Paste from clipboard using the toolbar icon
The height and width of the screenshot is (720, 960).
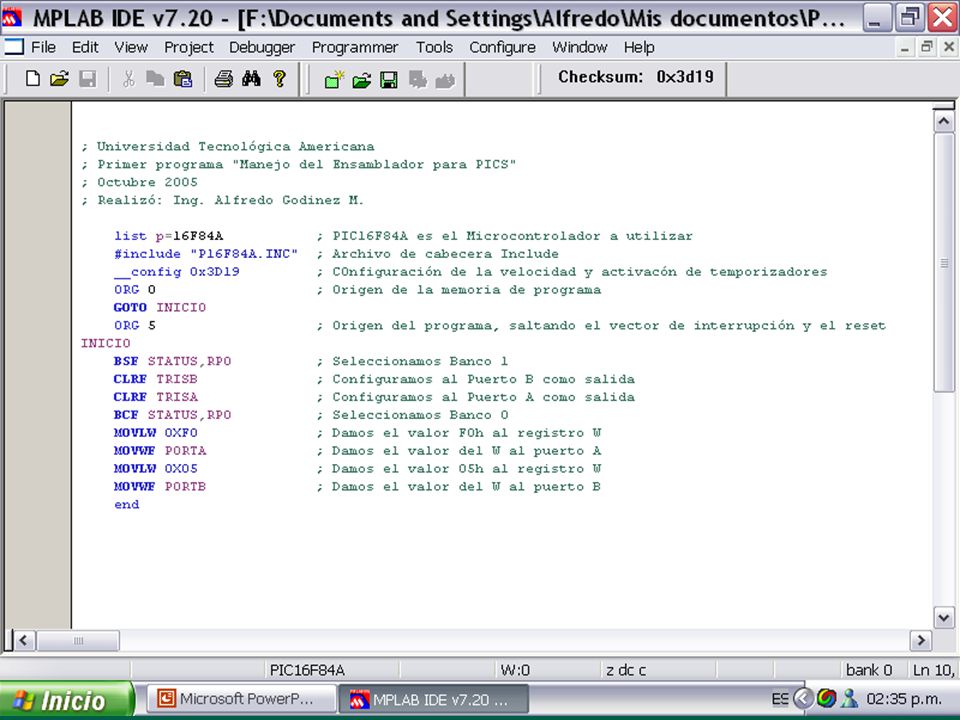(x=183, y=78)
